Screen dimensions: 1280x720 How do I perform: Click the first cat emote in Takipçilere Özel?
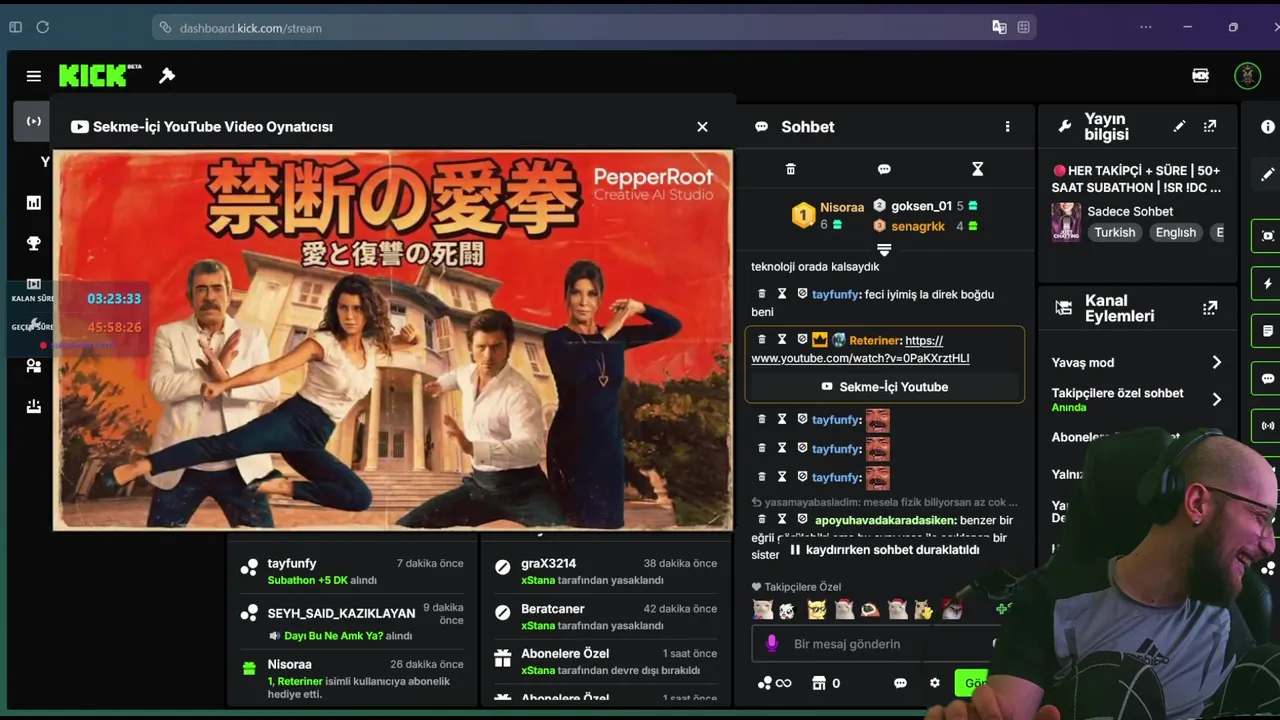pyautogui.click(x=762, y=609)
